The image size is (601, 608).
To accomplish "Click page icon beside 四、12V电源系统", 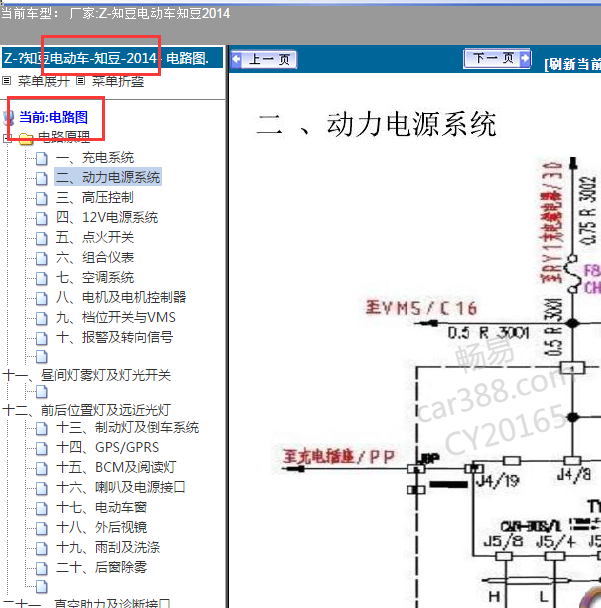I will tap(41, 218).
